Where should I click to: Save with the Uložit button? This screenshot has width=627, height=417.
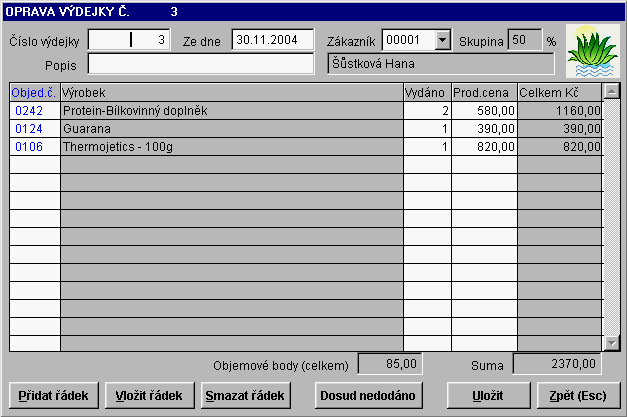coord(488,395)
